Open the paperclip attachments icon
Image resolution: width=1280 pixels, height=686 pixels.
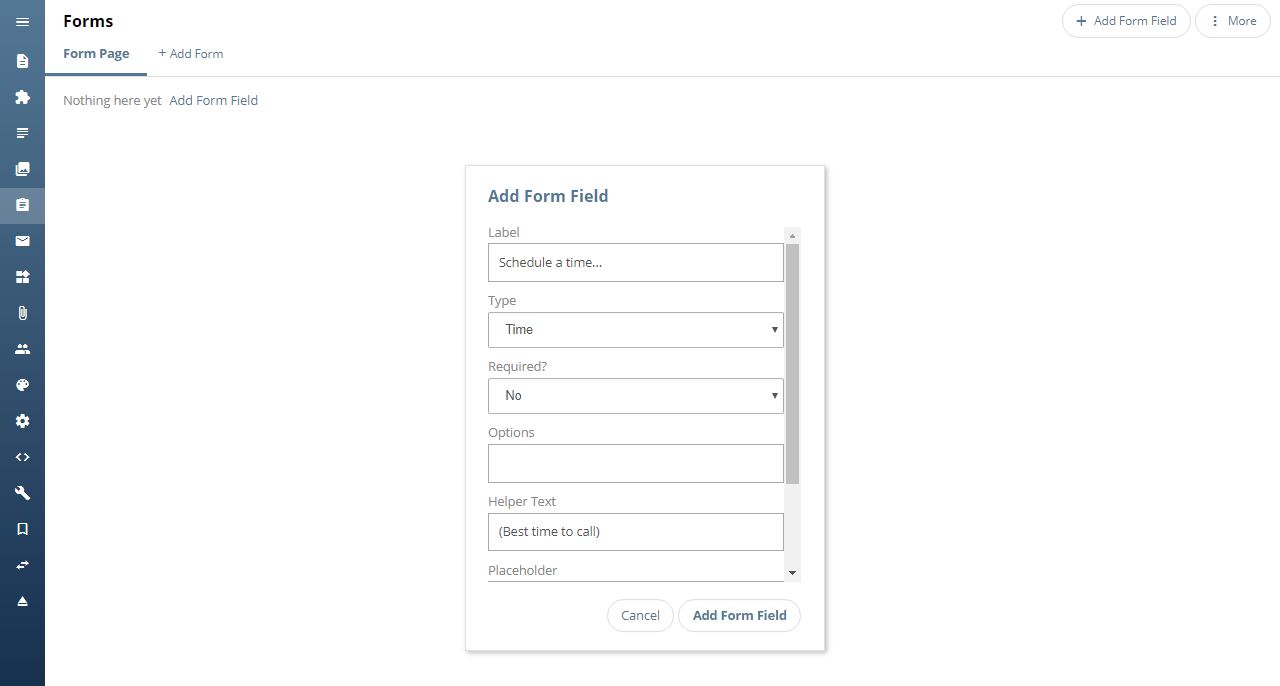coord(22,313)
